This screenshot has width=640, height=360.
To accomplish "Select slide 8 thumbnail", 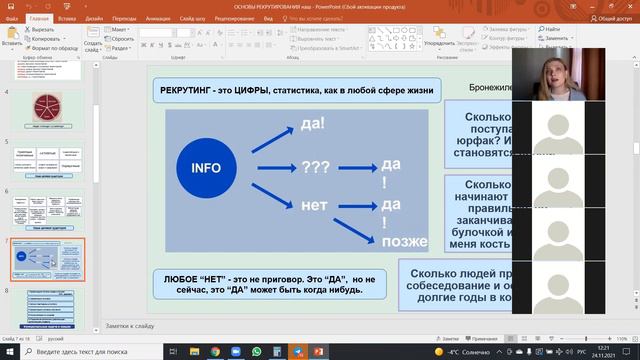I will tap(48, 309).
